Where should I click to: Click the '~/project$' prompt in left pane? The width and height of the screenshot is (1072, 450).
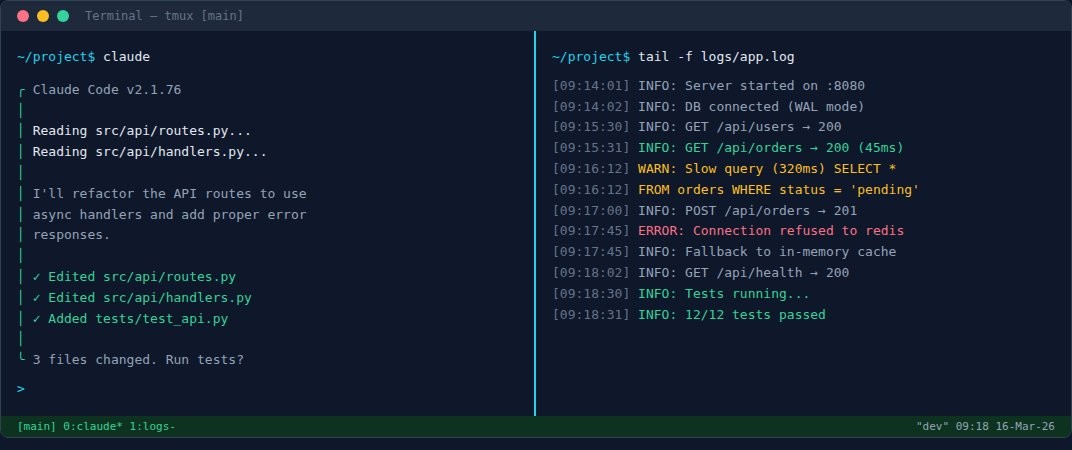tap(56, 57)
